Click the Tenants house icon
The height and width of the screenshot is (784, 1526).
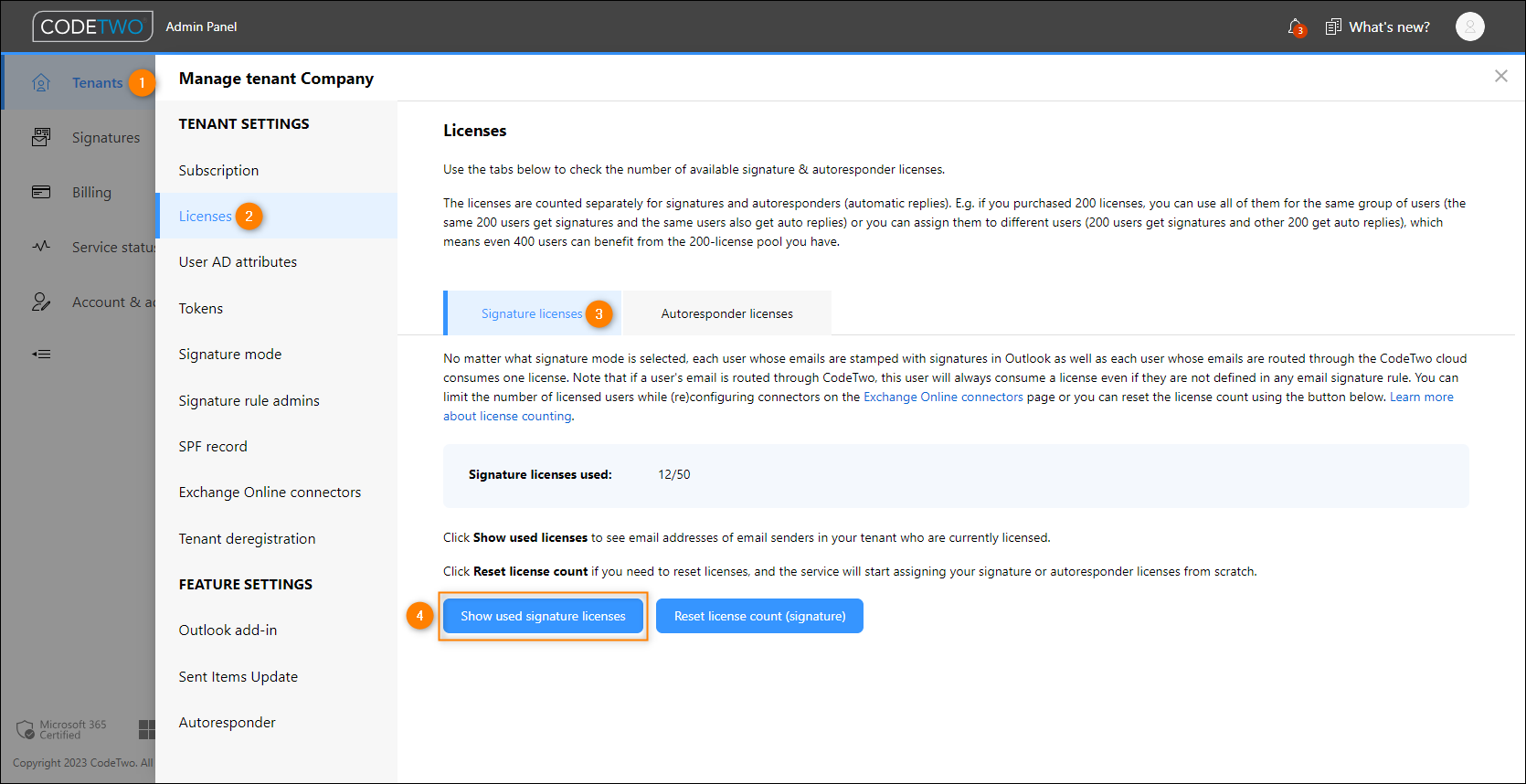click(41, 83)
